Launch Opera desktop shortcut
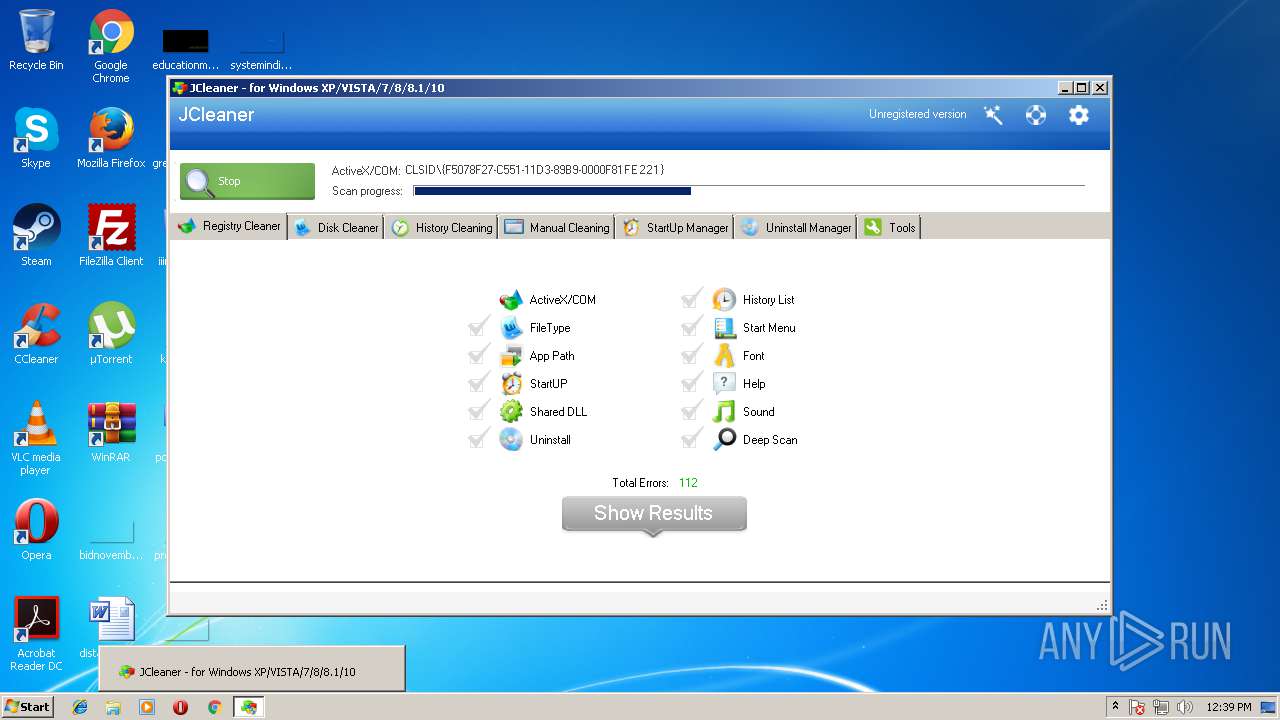This screenshot has height=720, width=1280. 36,530
